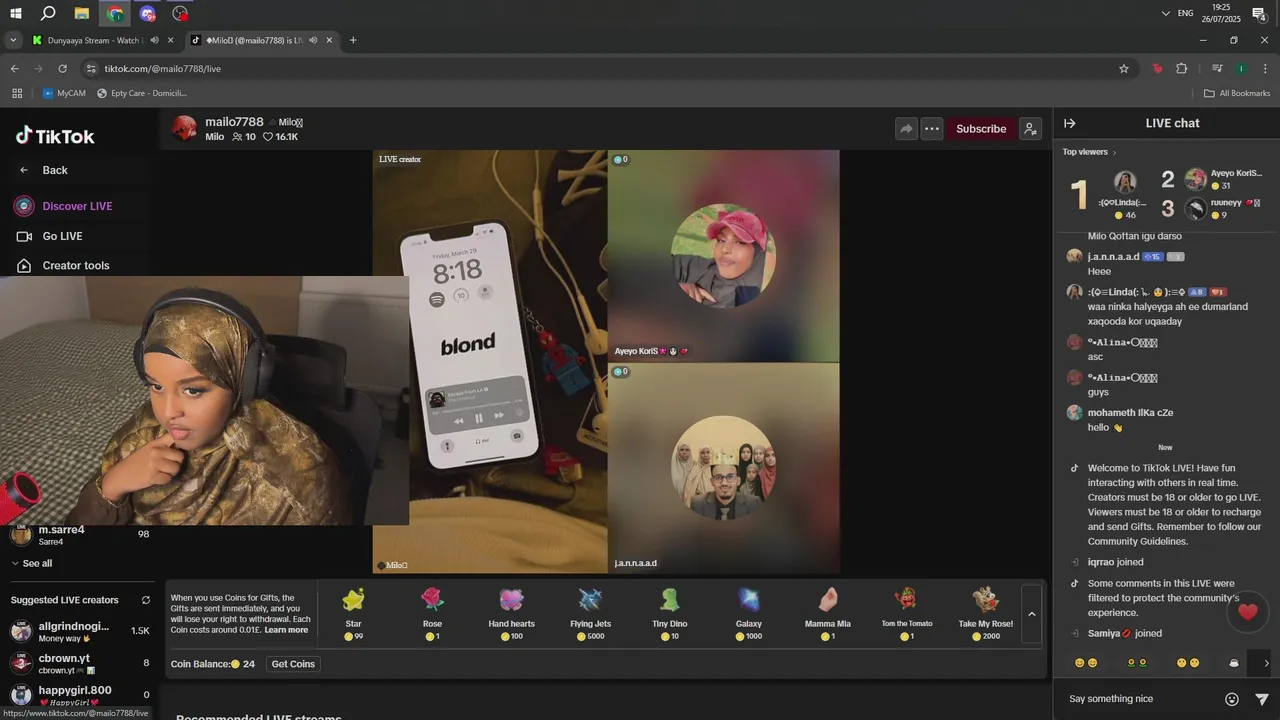Viewport: 1280px width, 720px height.
Task: Open top viewer ruuneyy avatar
Action: pos(1196,208)
